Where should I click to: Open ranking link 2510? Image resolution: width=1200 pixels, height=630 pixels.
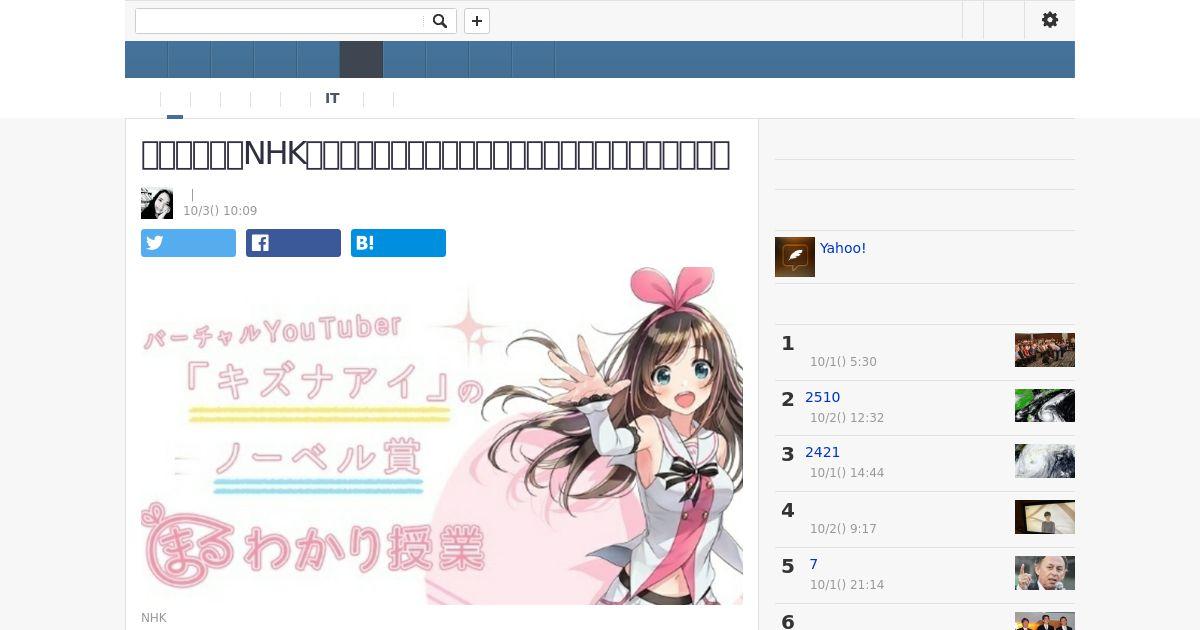click(822, 397)
